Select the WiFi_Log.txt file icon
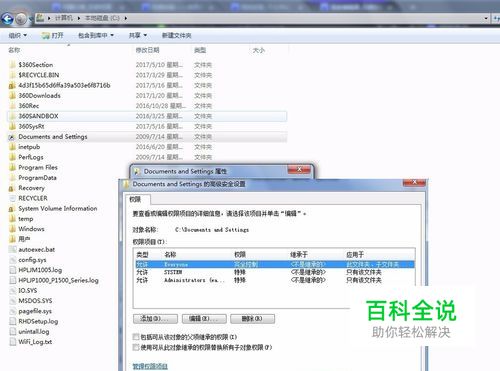The image size is (500, 371). click(x=12, y=342)
